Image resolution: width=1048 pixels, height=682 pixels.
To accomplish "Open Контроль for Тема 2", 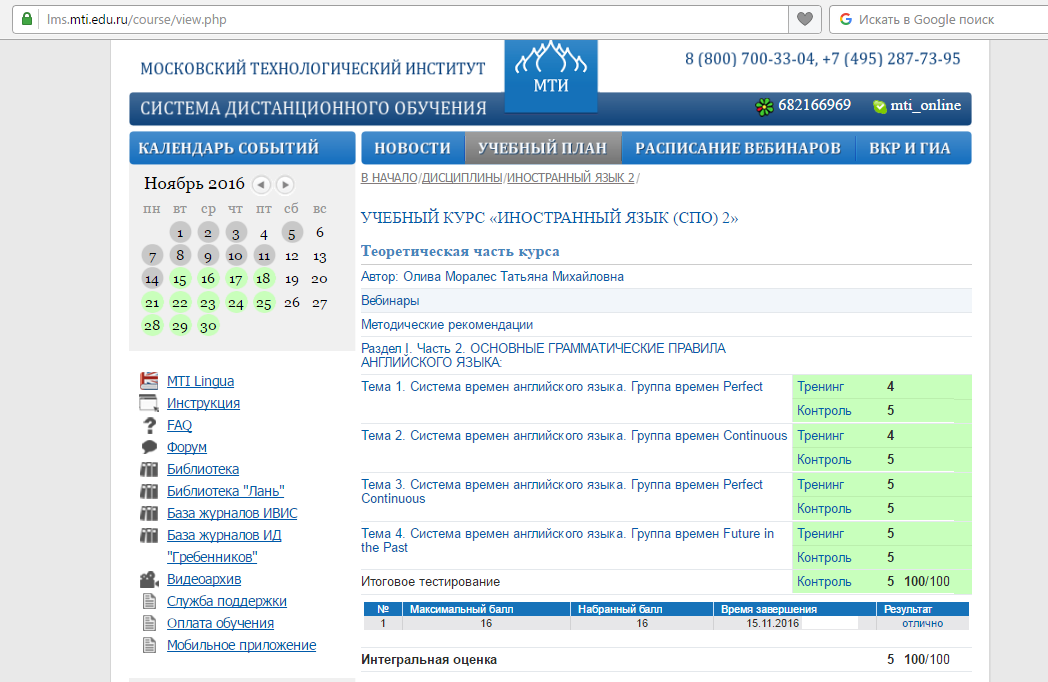I will point(823,460).
